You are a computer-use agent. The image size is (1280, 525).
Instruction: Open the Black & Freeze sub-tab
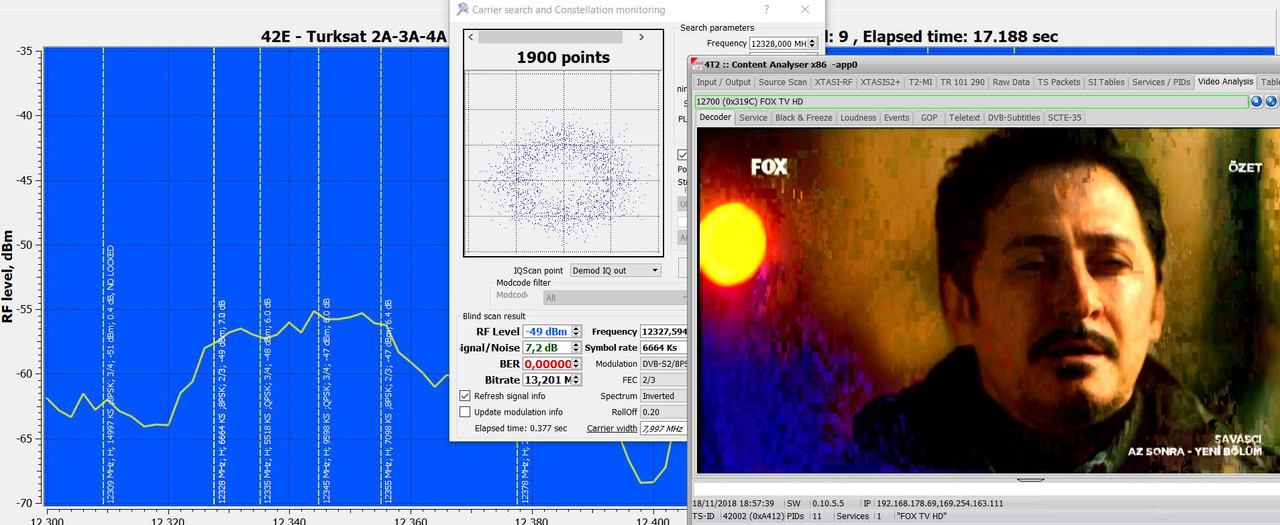tap(803, 117)
